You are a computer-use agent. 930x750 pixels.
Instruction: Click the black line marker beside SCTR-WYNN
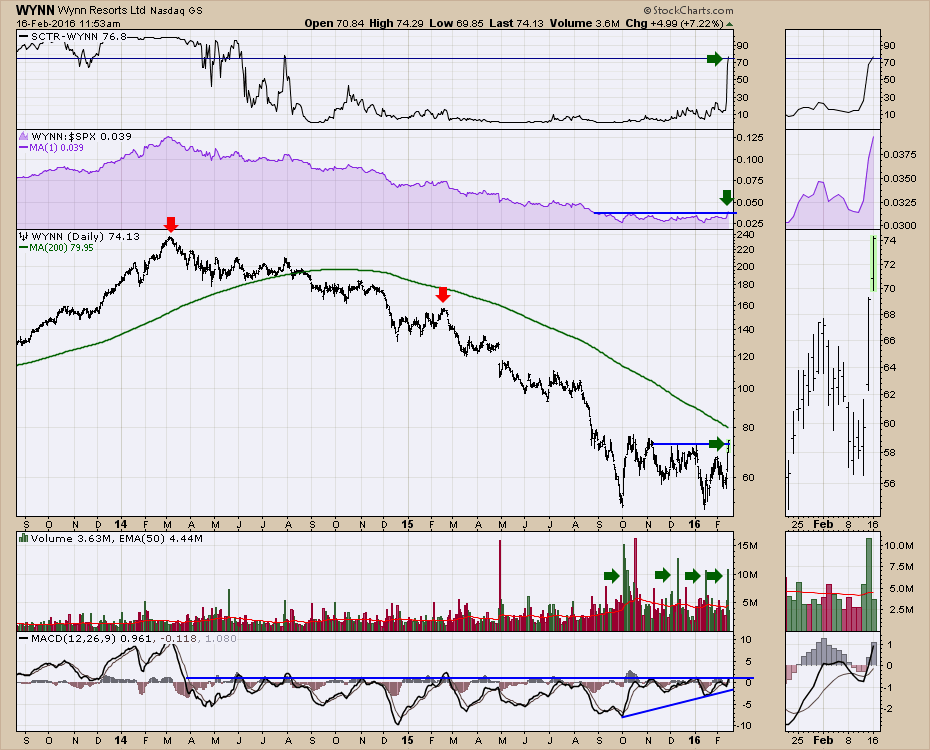tap(24, 37)
